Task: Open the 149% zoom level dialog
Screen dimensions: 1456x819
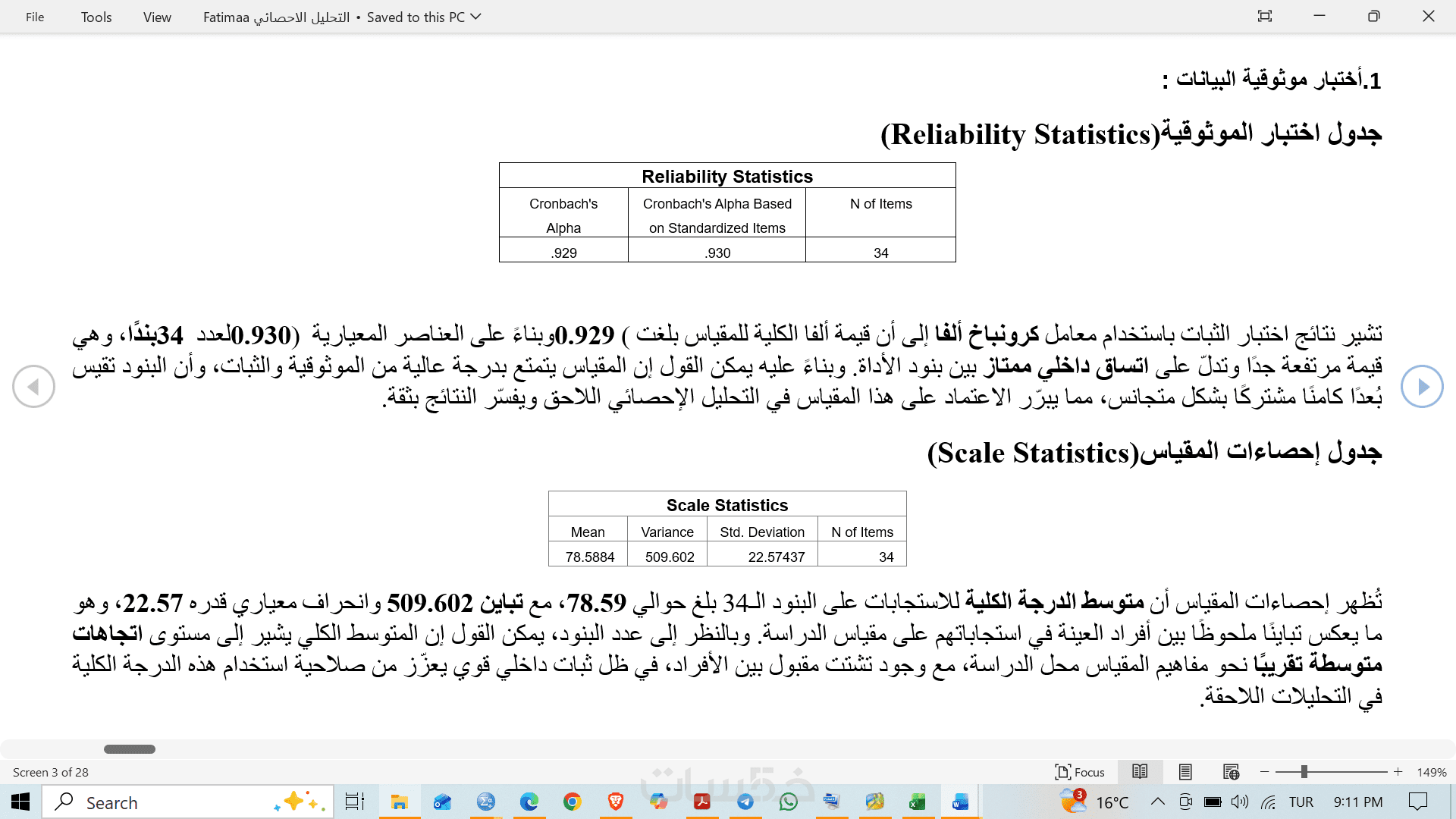Action: pos(1431,772)
